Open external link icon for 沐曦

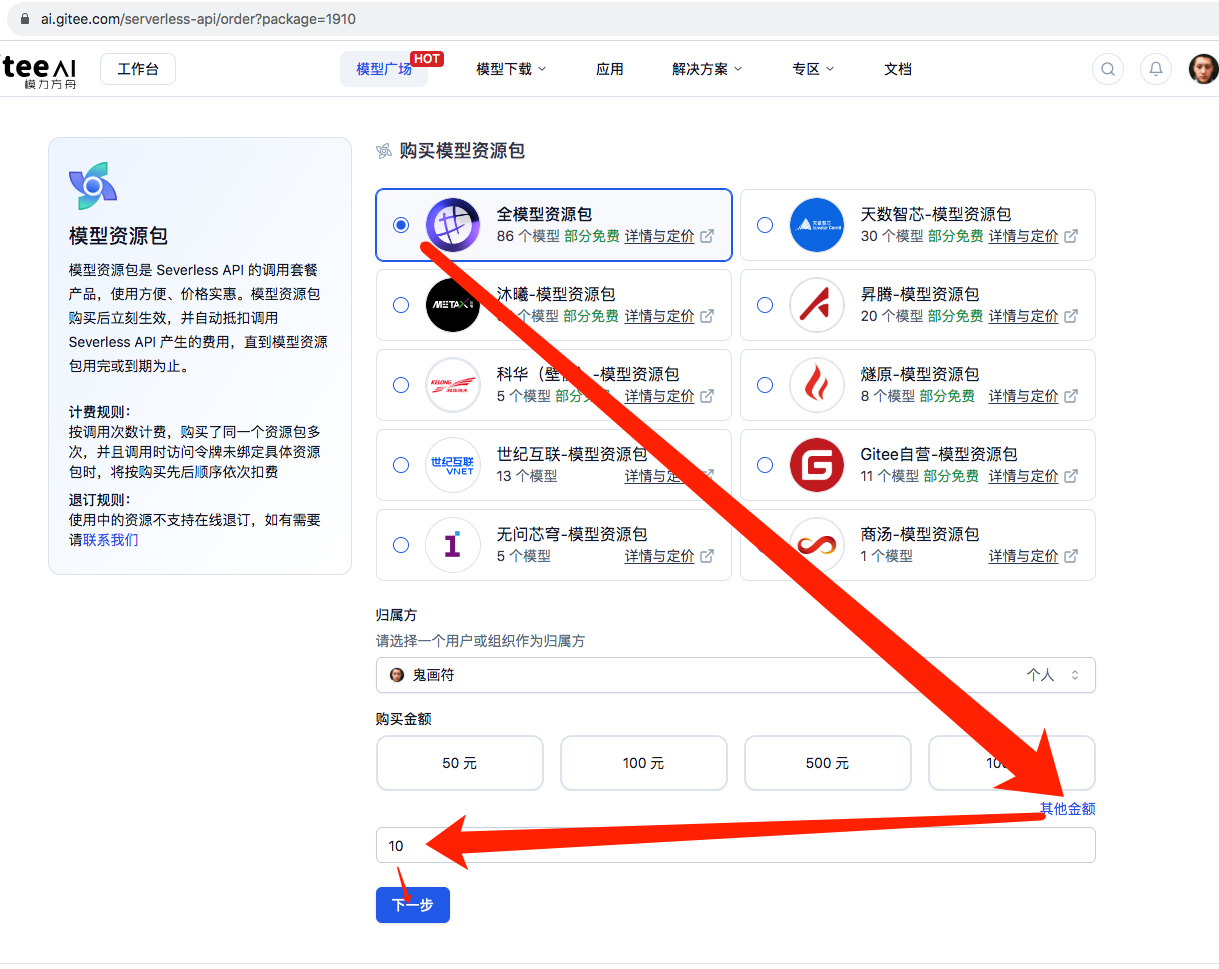point(707,316)
